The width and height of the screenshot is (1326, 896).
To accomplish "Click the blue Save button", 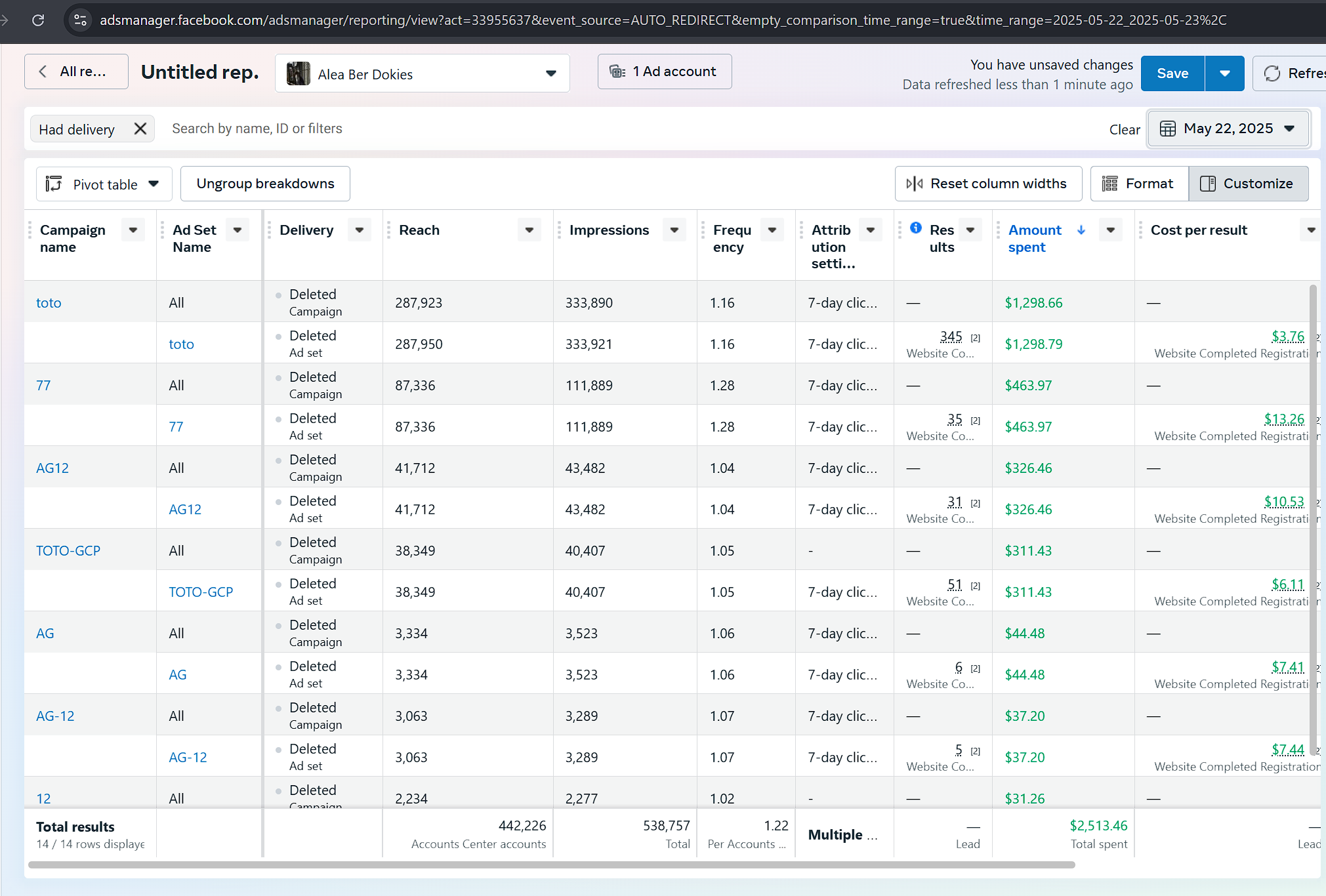I will coord(1172,73).
